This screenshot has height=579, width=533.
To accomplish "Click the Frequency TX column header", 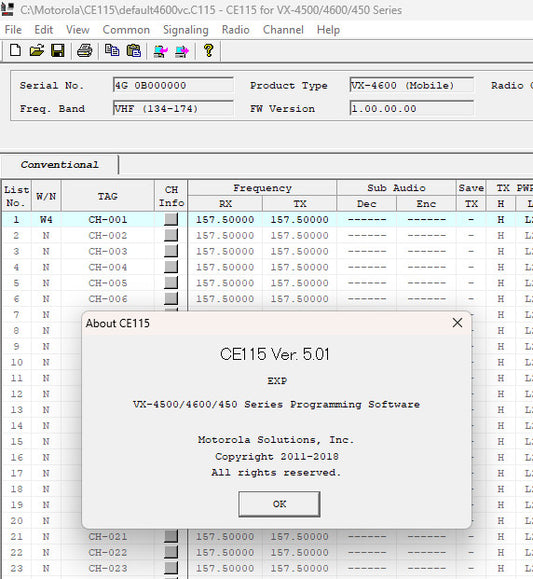I will click(x=300, y=204).
